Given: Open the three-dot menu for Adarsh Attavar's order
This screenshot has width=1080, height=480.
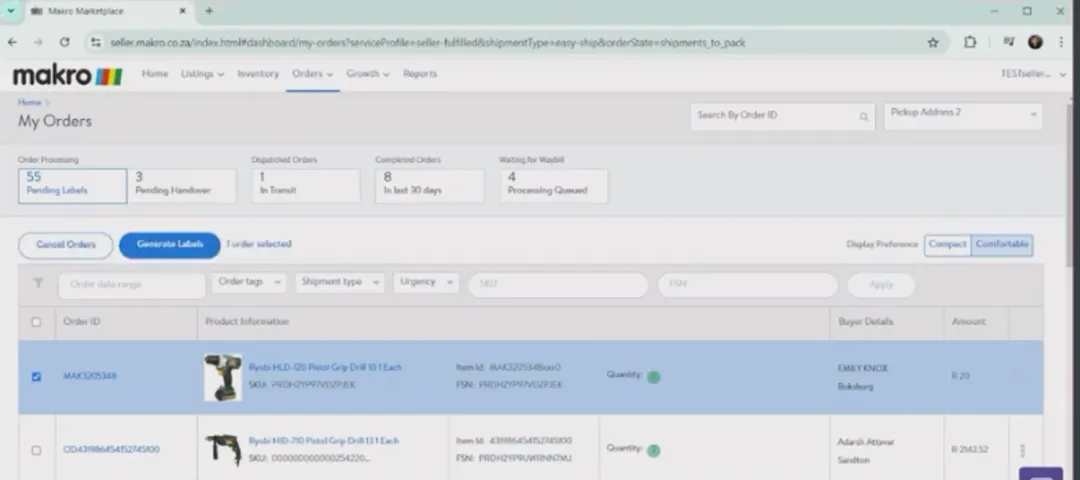Looking at the screenshot, I should point(1022,450).
